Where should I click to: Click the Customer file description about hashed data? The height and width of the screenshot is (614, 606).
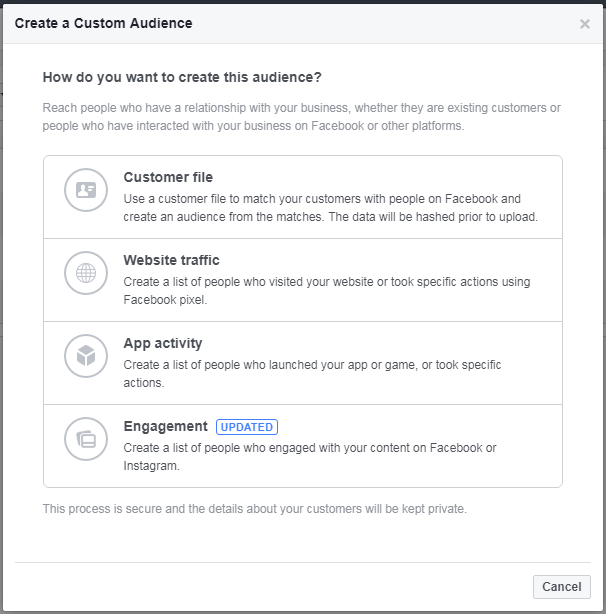point(330,208)
